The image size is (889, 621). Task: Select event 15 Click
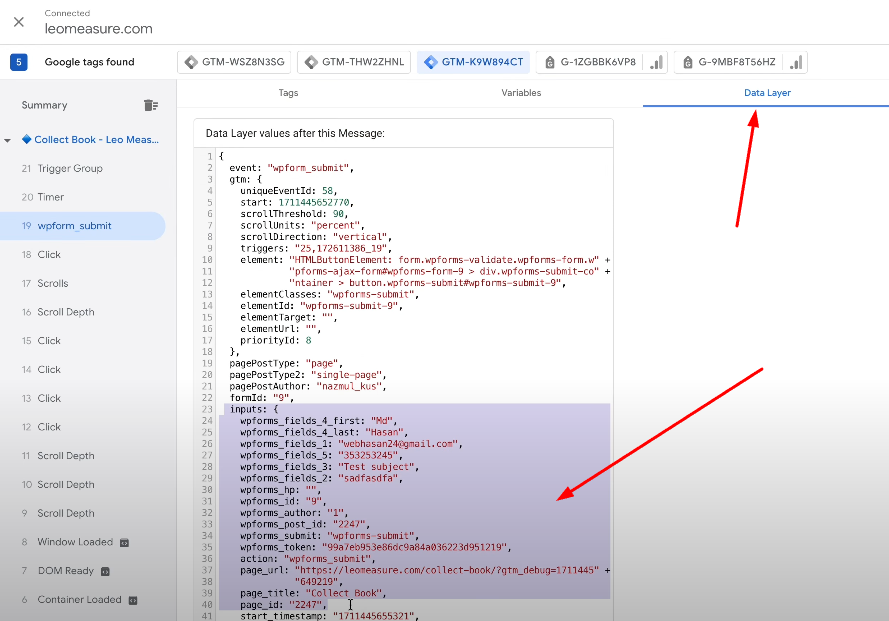(83, 341)
